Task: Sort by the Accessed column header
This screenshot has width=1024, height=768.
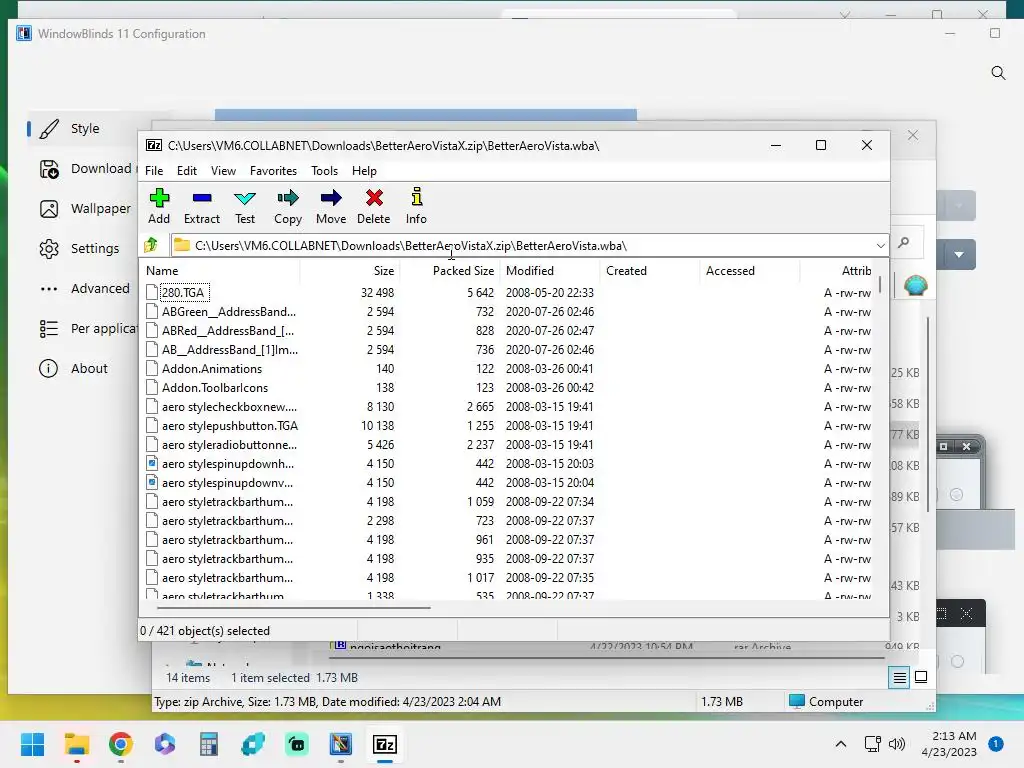Action: point(750,270)
